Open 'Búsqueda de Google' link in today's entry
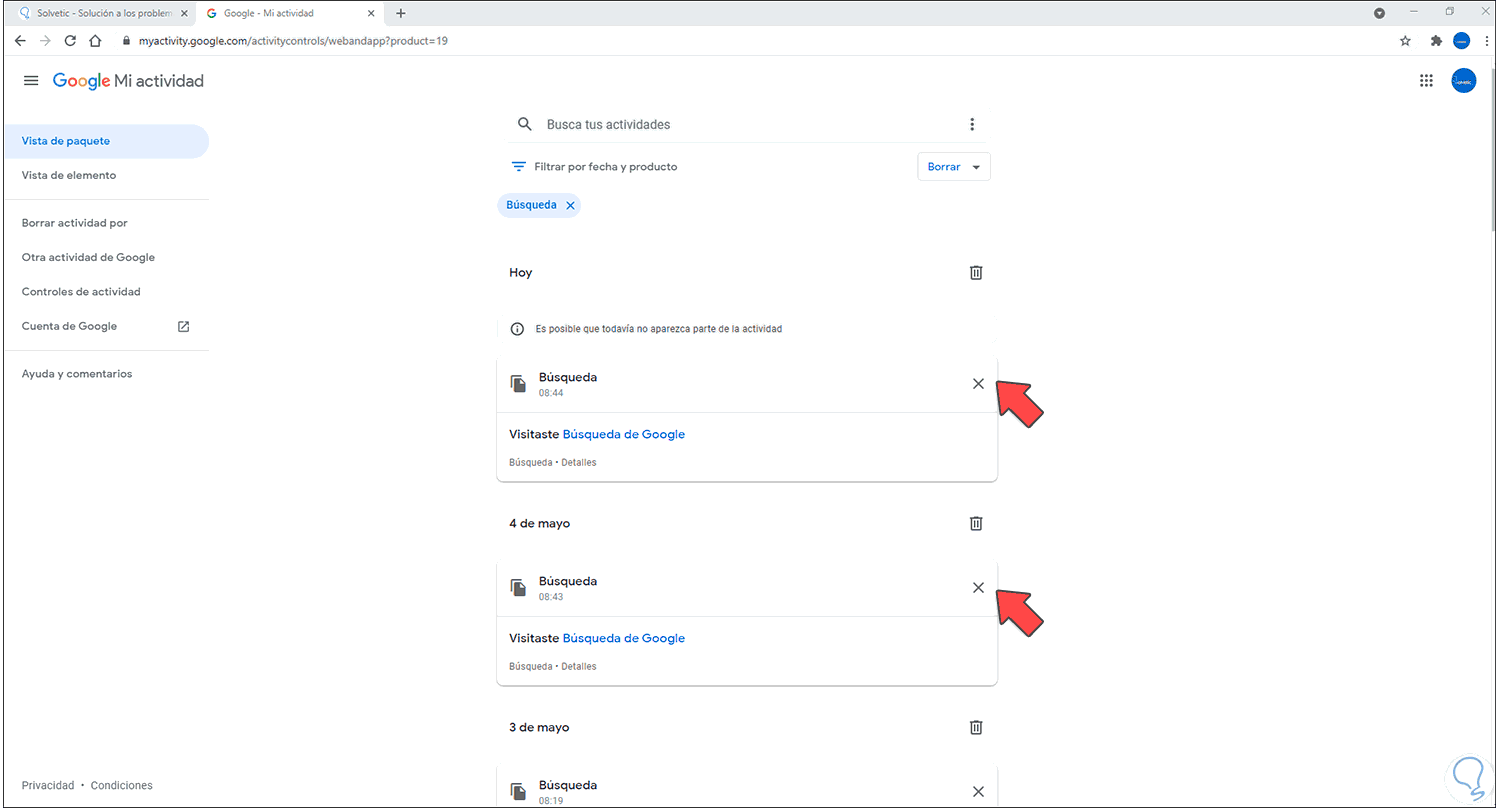 pyautogui.click(x=623, y=434)
